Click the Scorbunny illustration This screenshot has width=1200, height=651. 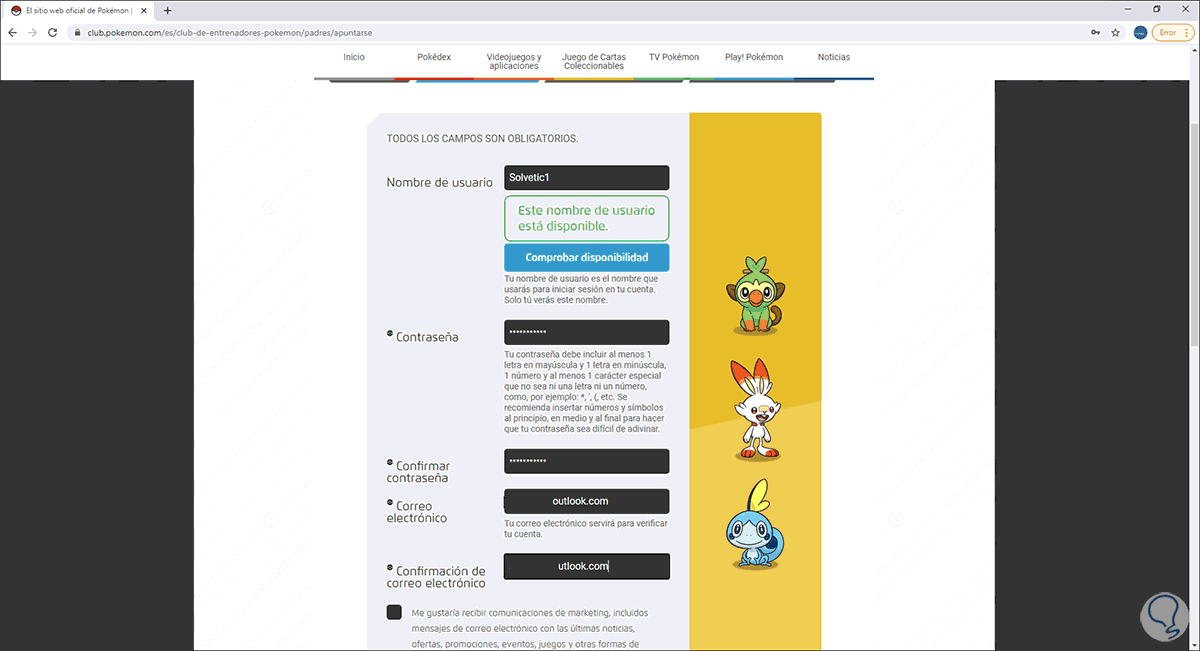[755, 408]
